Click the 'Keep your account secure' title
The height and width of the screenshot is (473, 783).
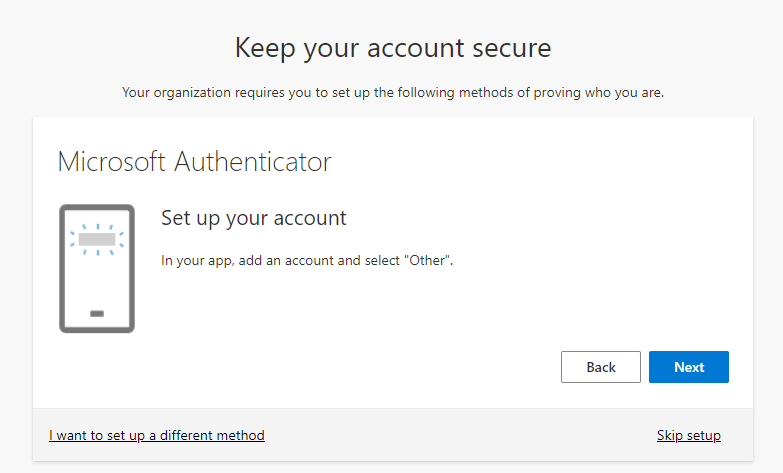(x=393, y=48)
